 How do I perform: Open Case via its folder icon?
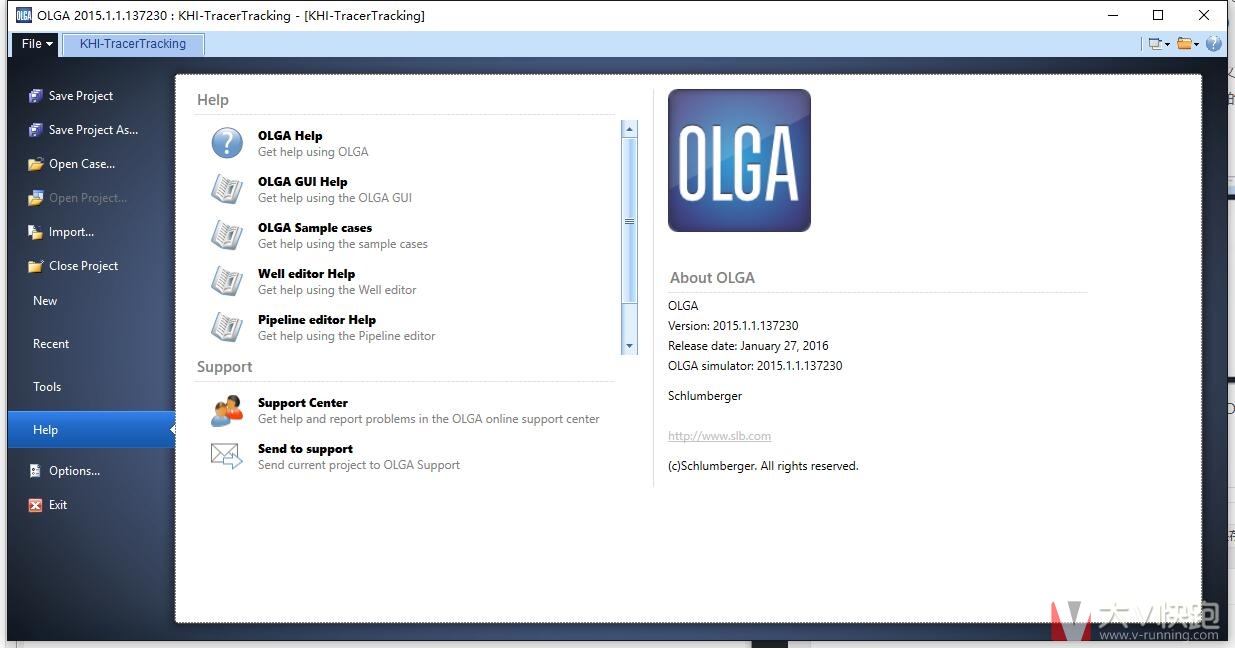36,164
